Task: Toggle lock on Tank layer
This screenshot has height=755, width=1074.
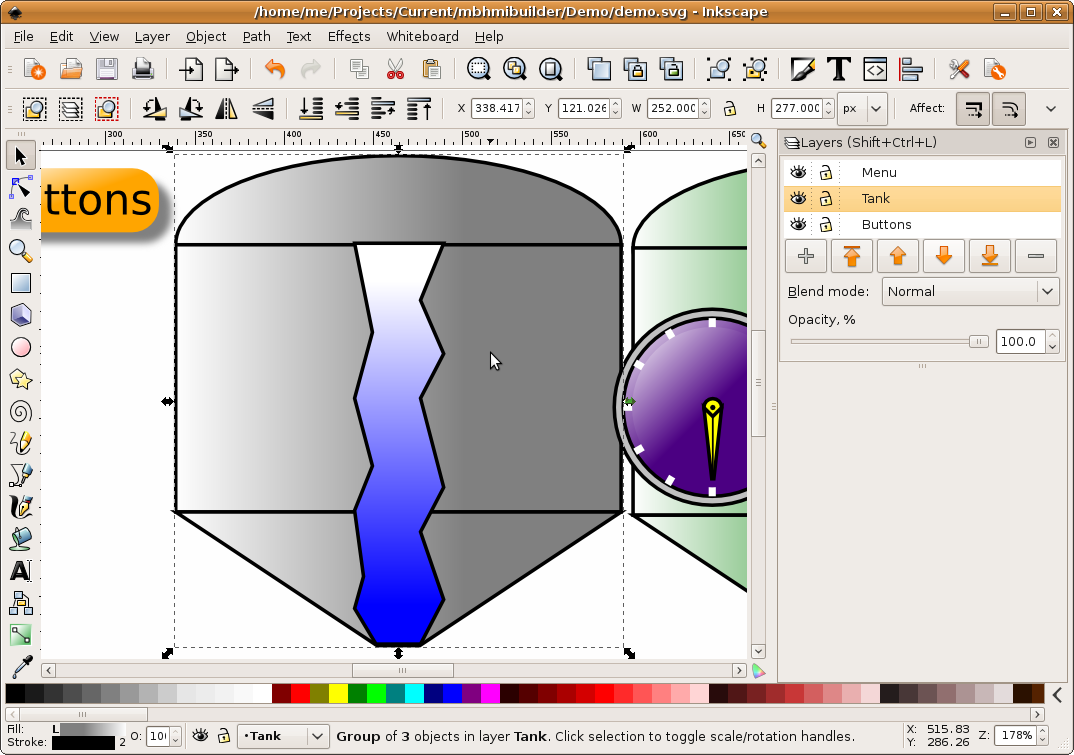Action: point(825,198)
